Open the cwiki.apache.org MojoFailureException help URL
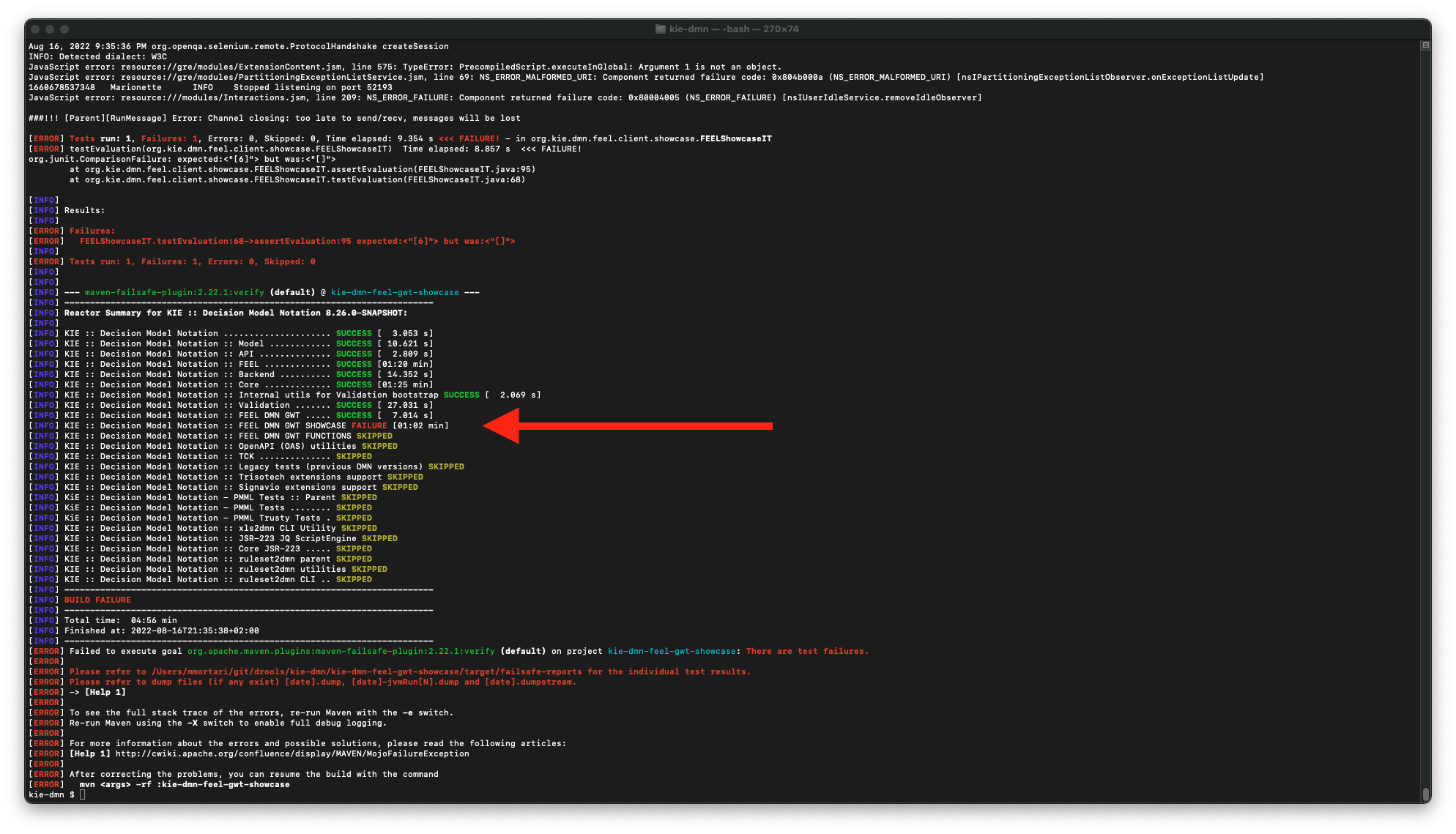The width and height of the screenshot is (1456, 834). click(291, 753)
